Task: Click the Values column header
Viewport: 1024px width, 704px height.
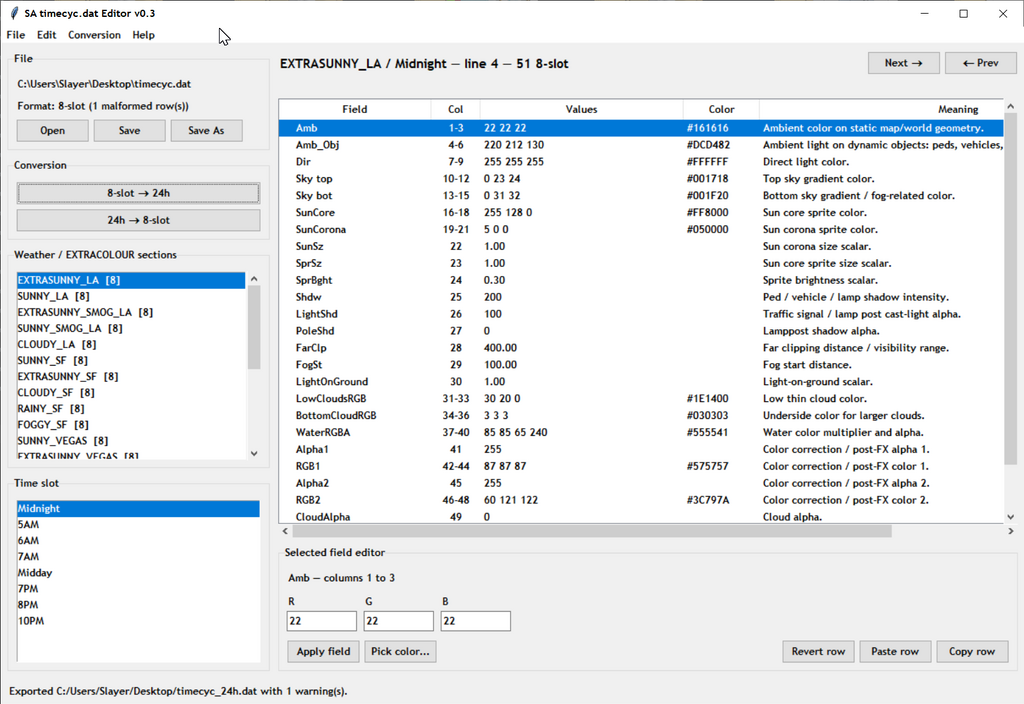Action: point(581,110)
